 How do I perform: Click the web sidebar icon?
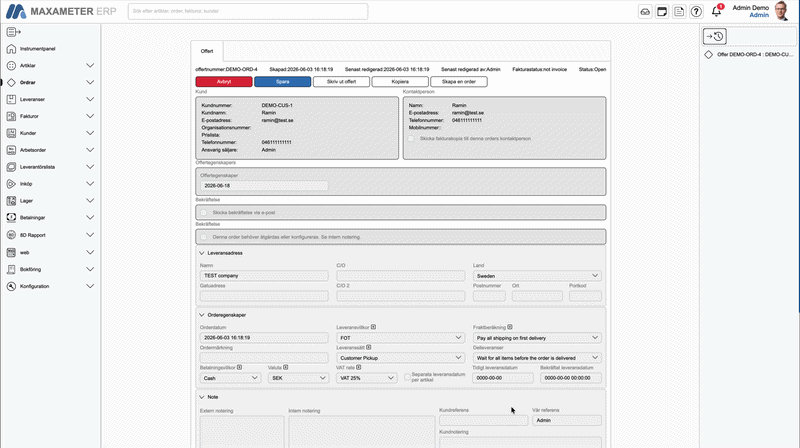pos(11,253)
